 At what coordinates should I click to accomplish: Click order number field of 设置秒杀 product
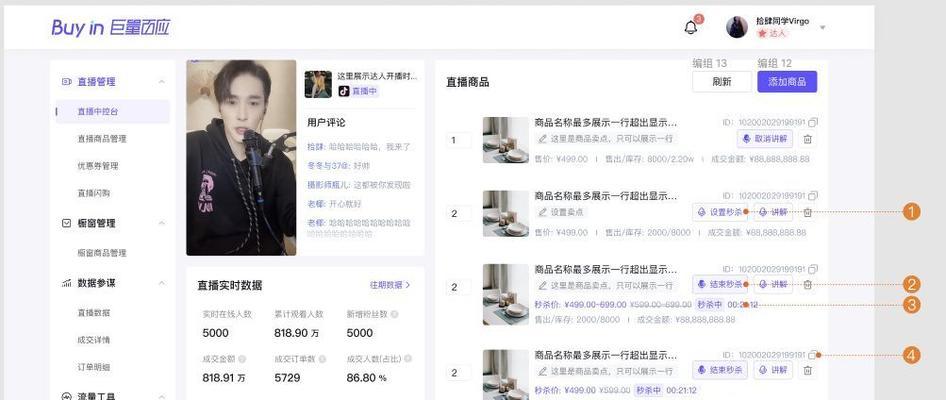459,214
